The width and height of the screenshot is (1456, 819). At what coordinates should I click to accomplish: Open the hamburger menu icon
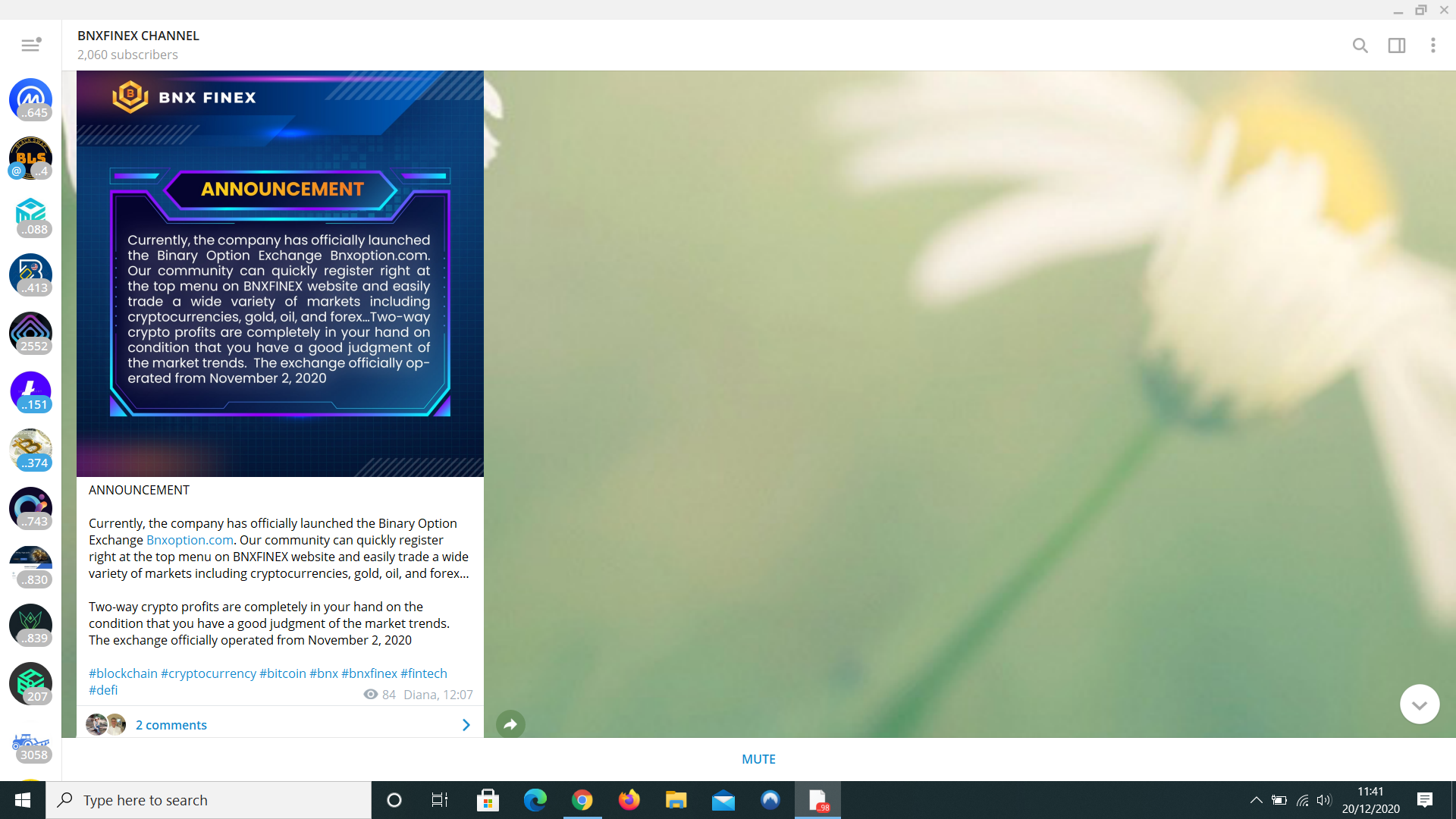point(30,45)
